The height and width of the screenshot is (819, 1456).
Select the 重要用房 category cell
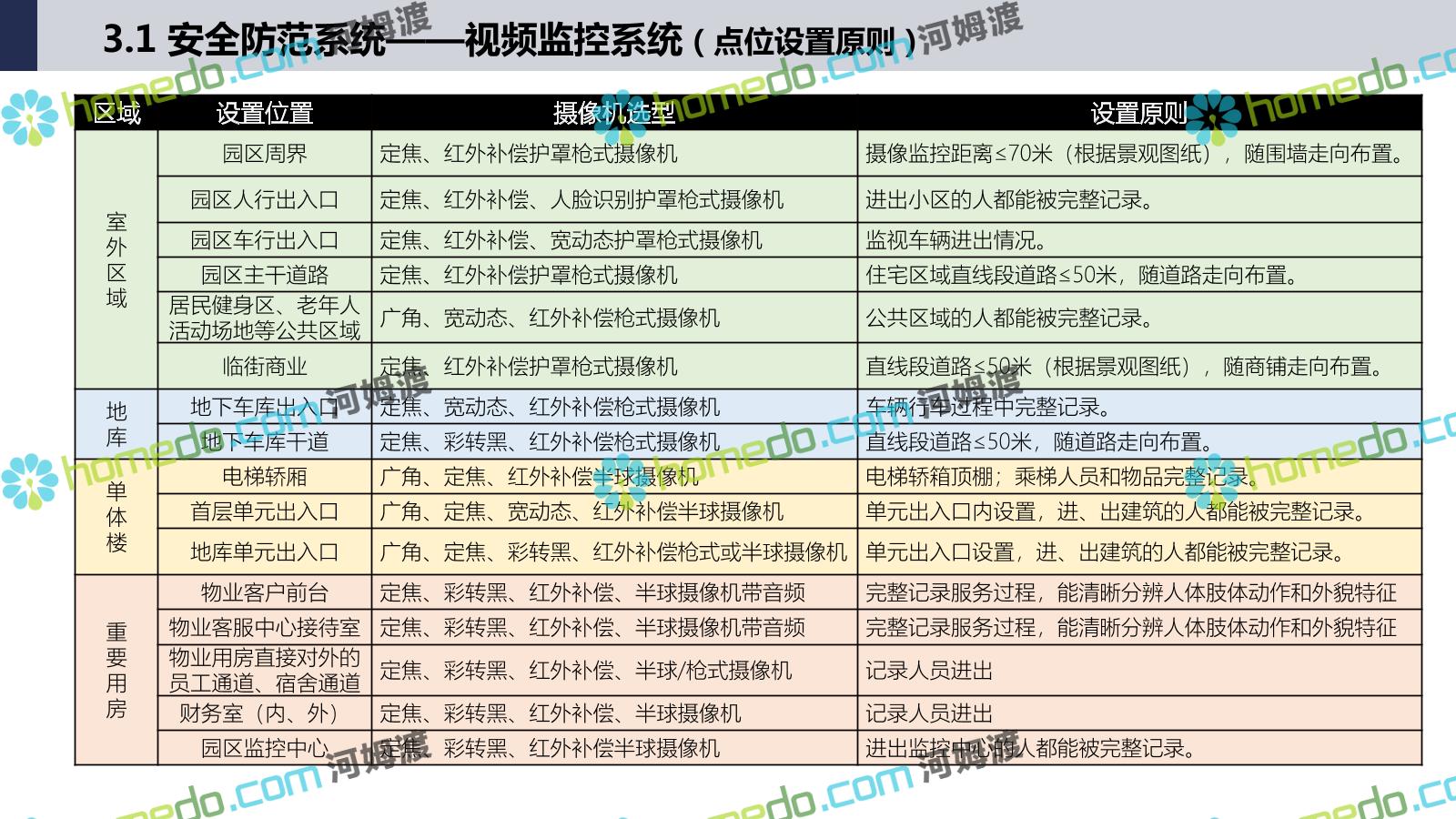click(x=116, y=670)
